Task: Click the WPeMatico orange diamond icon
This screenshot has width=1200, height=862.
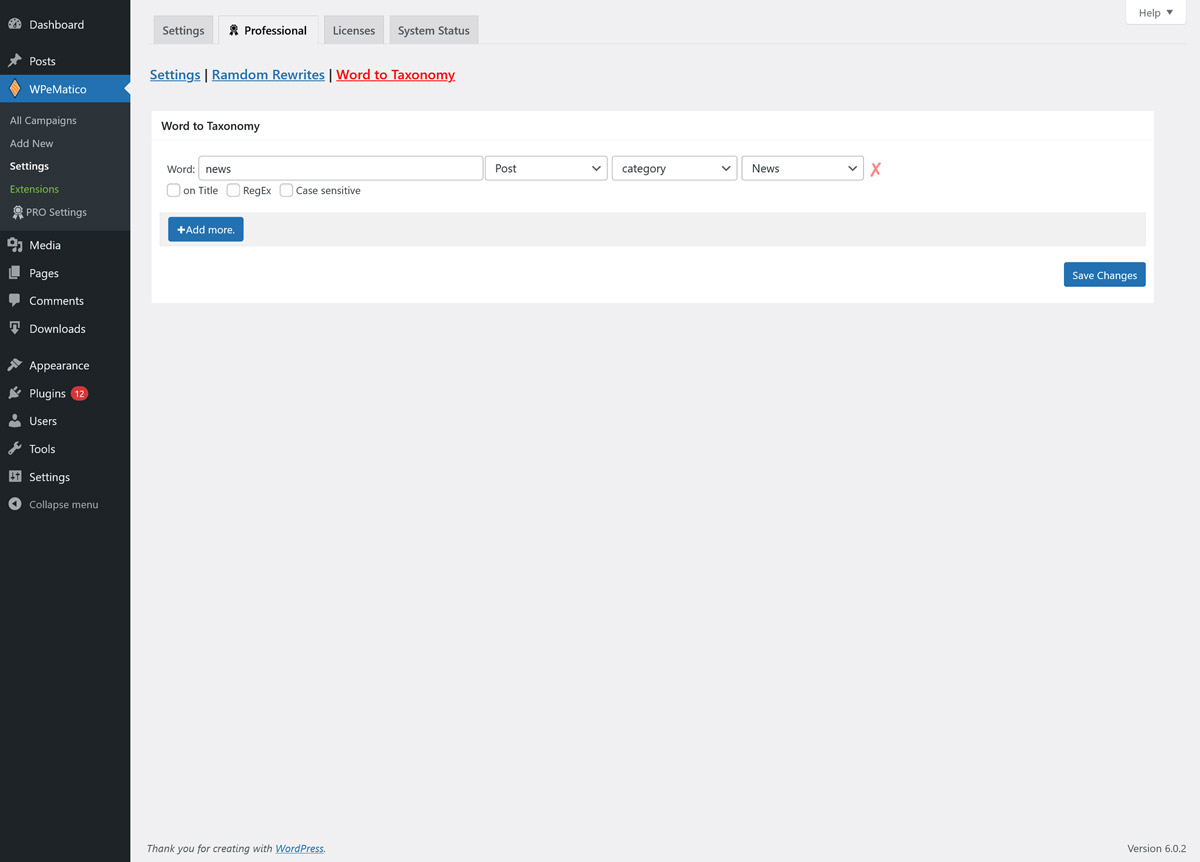Action: (15, 89)
